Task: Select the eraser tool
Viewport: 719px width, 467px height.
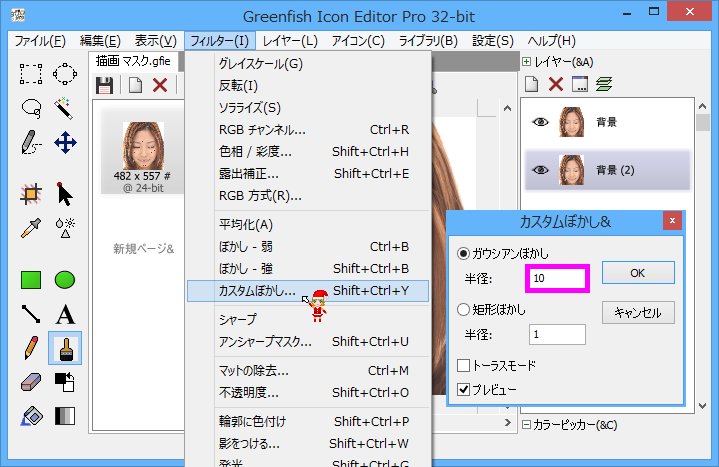Action: (31, 382)
